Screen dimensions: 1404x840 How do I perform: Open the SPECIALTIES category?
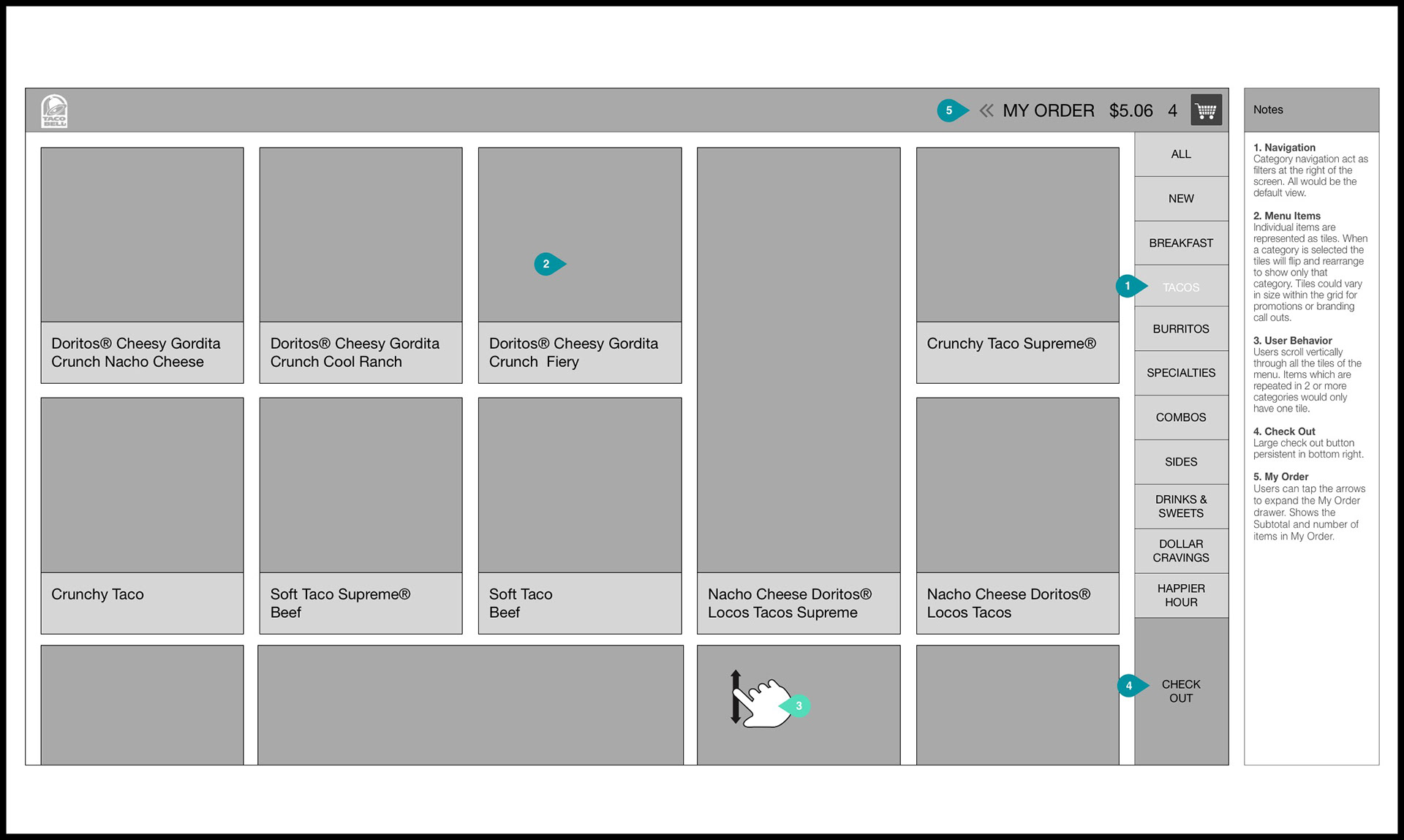1181,373
